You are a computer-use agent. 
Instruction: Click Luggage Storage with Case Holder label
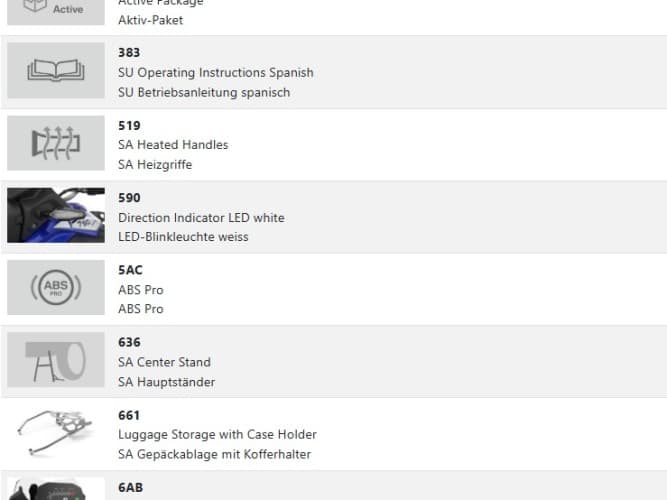pyautogui.click(x=217, y=434)
